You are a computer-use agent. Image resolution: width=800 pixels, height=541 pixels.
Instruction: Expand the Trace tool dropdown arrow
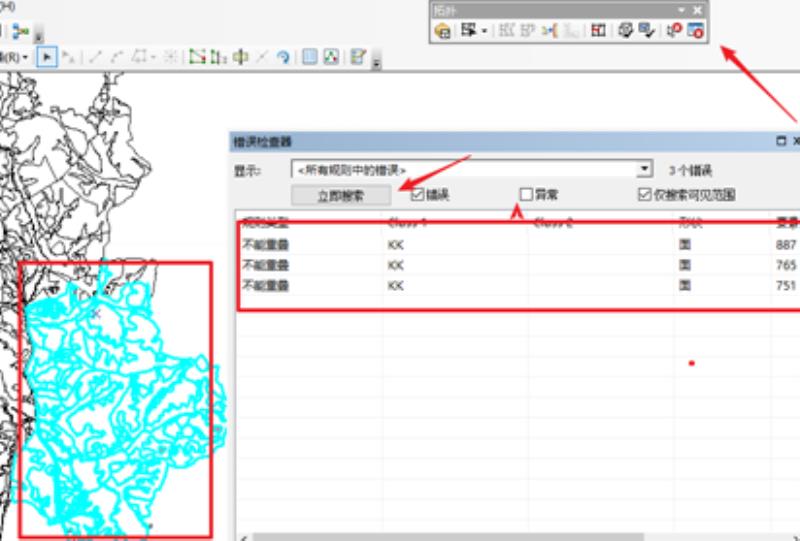(x=152, y=57)
